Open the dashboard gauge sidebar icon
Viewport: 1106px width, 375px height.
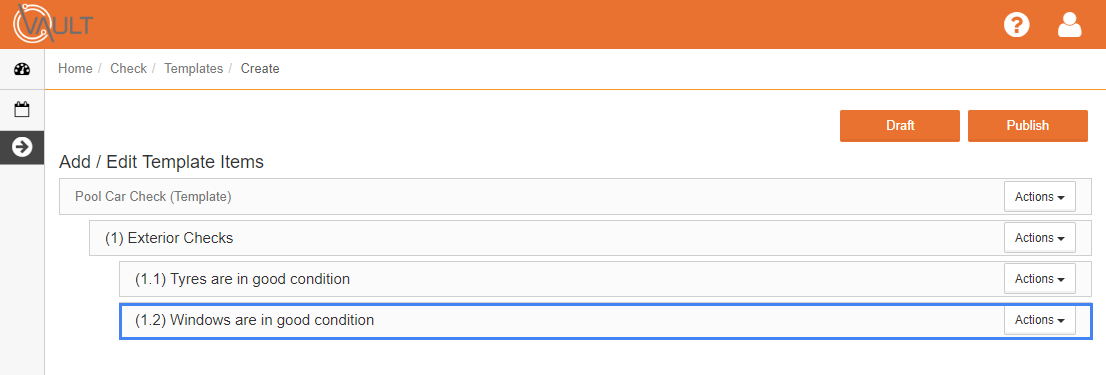pos(23,69)
